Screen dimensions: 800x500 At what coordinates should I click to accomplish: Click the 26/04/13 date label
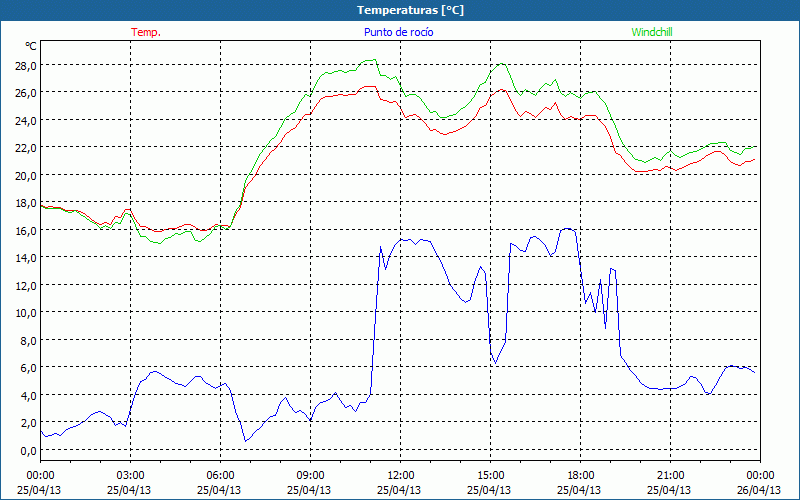tap(759, 490)
